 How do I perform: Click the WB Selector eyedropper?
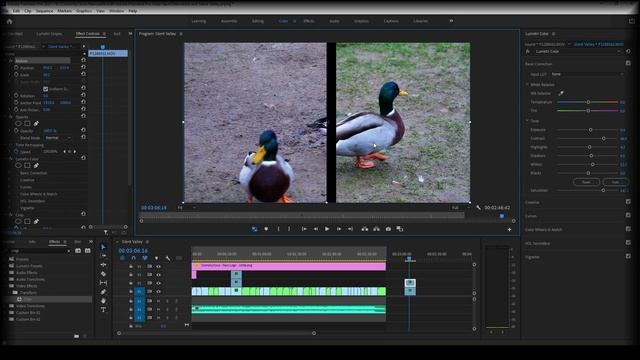561,93
